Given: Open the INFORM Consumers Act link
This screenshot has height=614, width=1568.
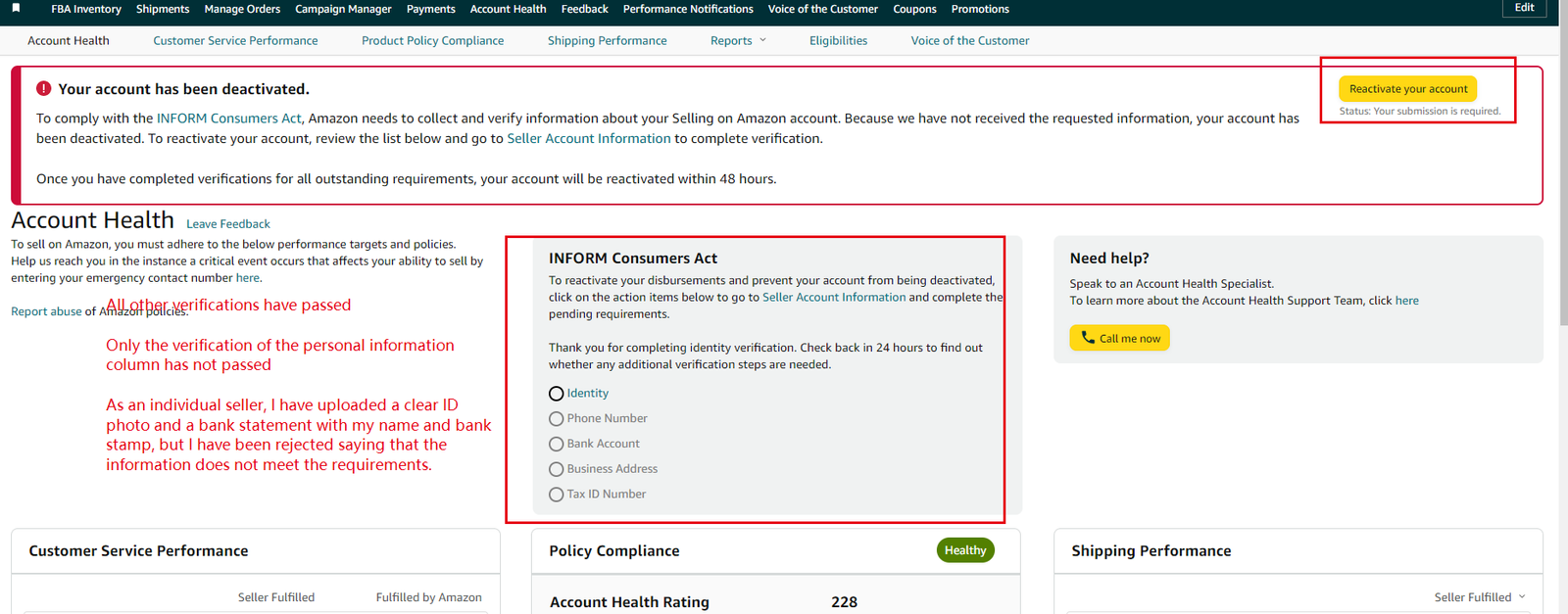Looking at the screenshot, I should click(x=228, y=118).
